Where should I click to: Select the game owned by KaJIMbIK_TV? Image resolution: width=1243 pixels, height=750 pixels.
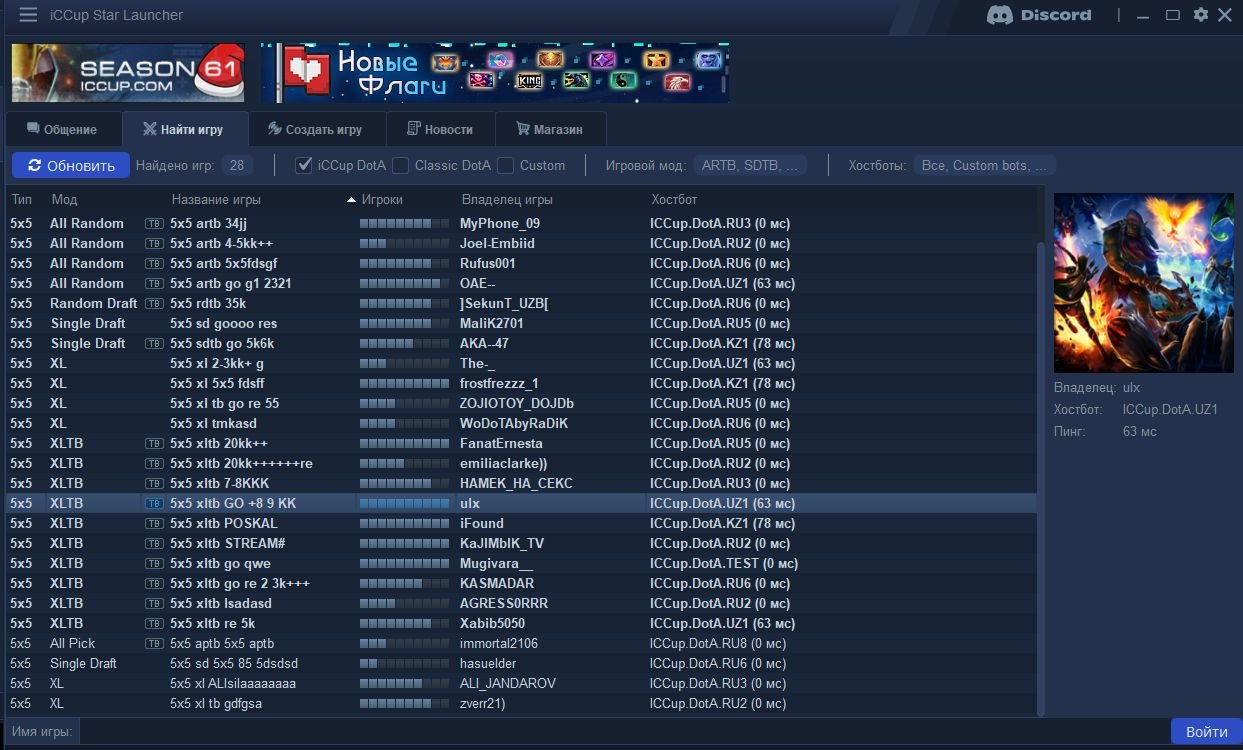521,543
